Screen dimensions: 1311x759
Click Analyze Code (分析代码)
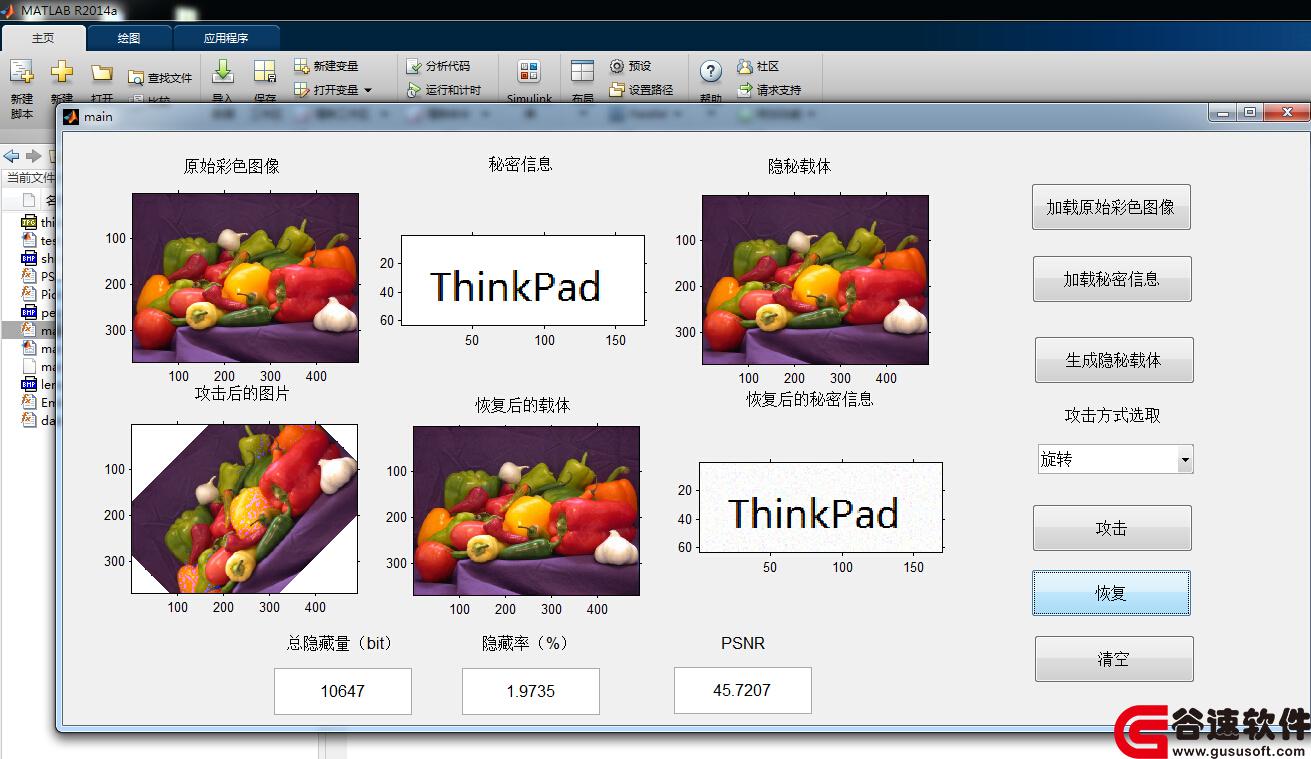click(438, 66)
